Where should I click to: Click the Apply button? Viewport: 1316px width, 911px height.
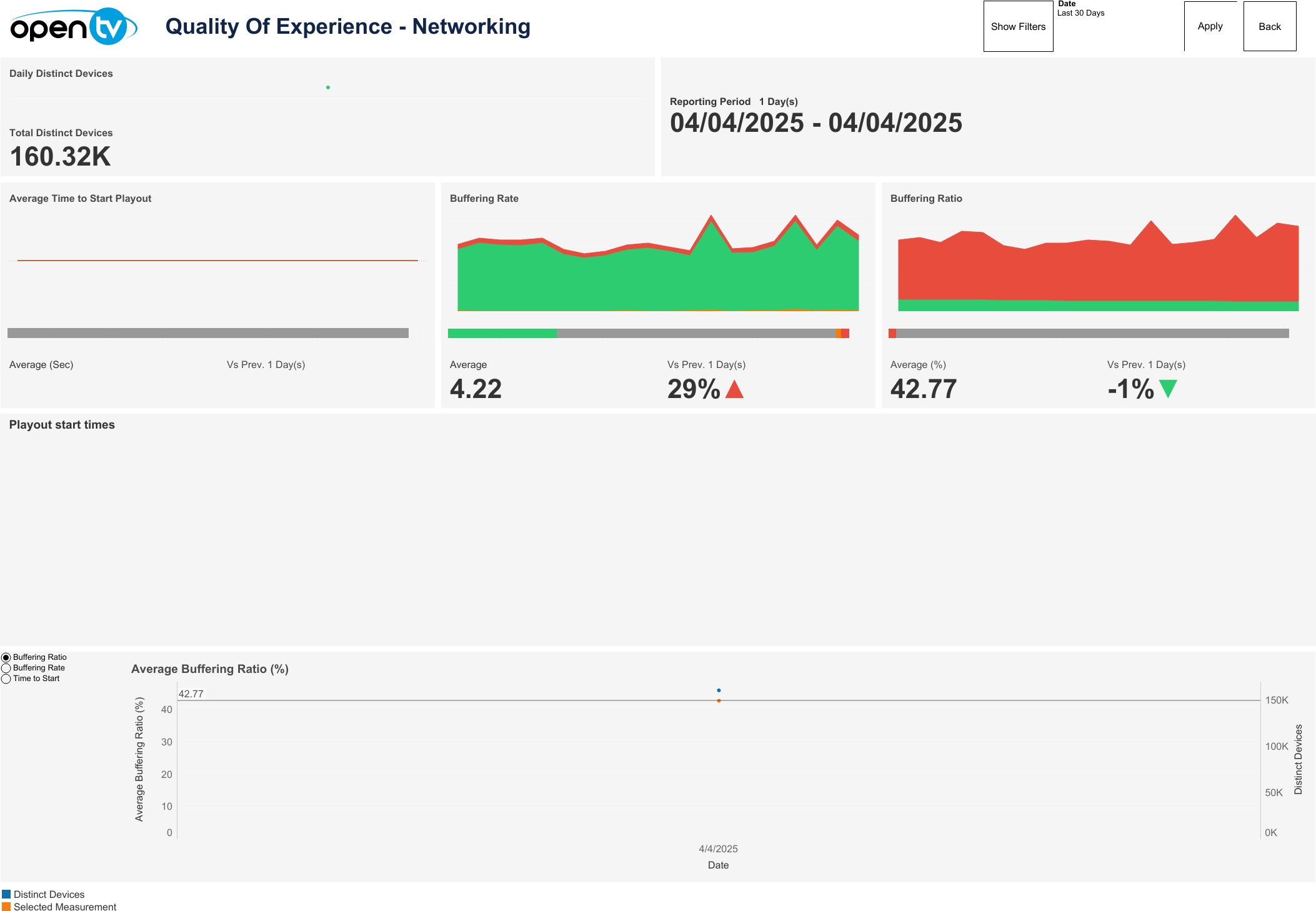pyautogui.click(x=1210, y=26)
